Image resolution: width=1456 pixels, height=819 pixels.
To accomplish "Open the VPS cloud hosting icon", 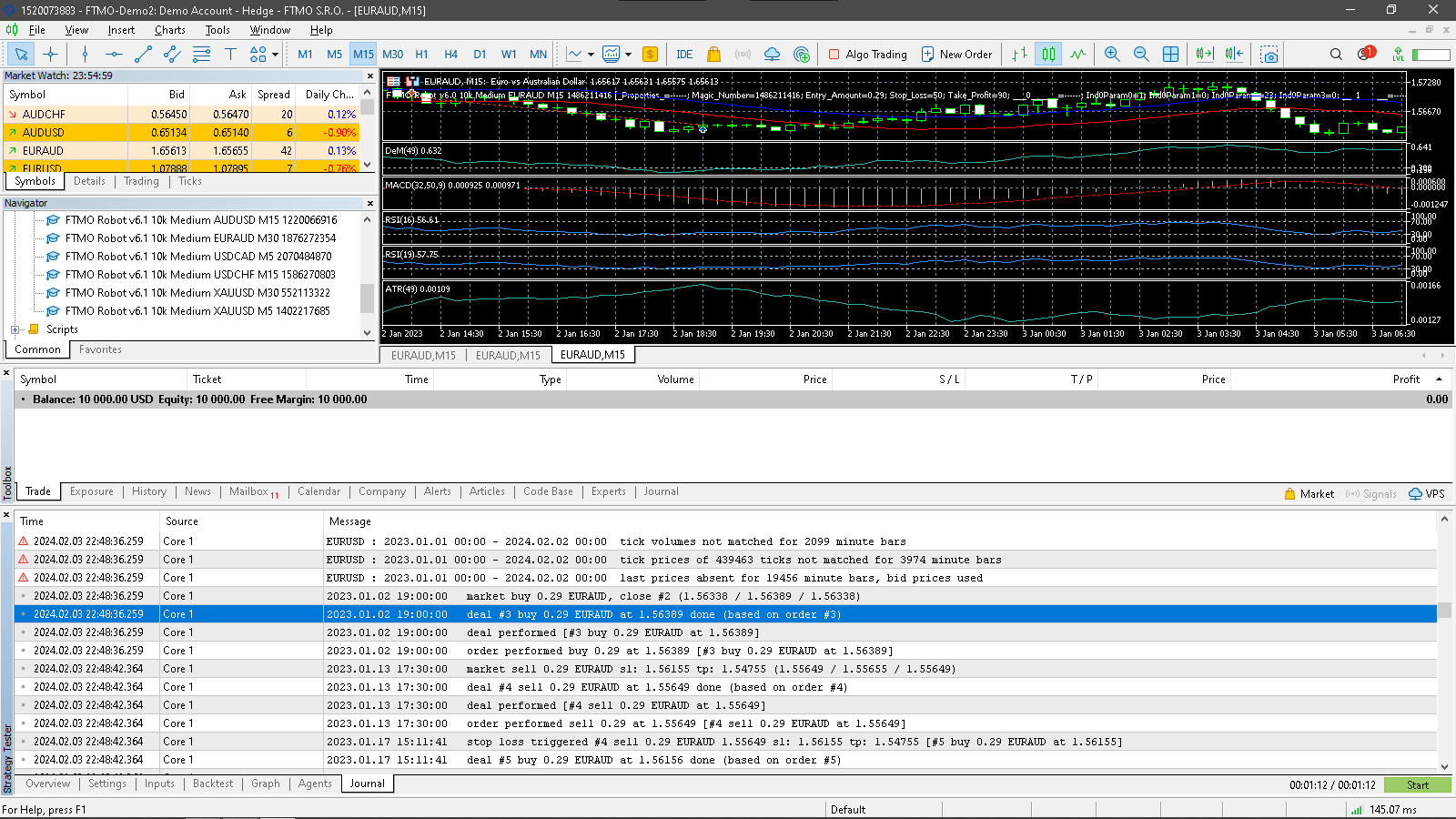I will click(772, 54).
